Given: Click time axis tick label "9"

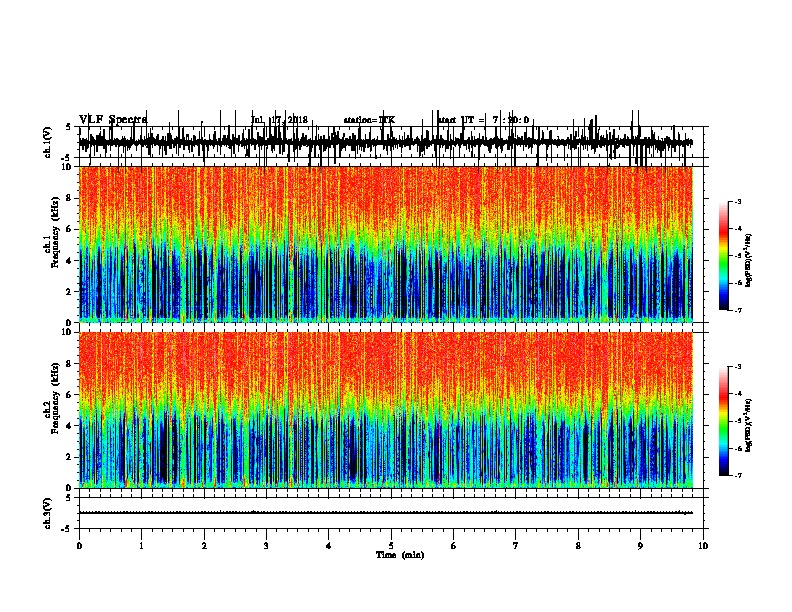Looking at the screenshot, I should point(640,546).
